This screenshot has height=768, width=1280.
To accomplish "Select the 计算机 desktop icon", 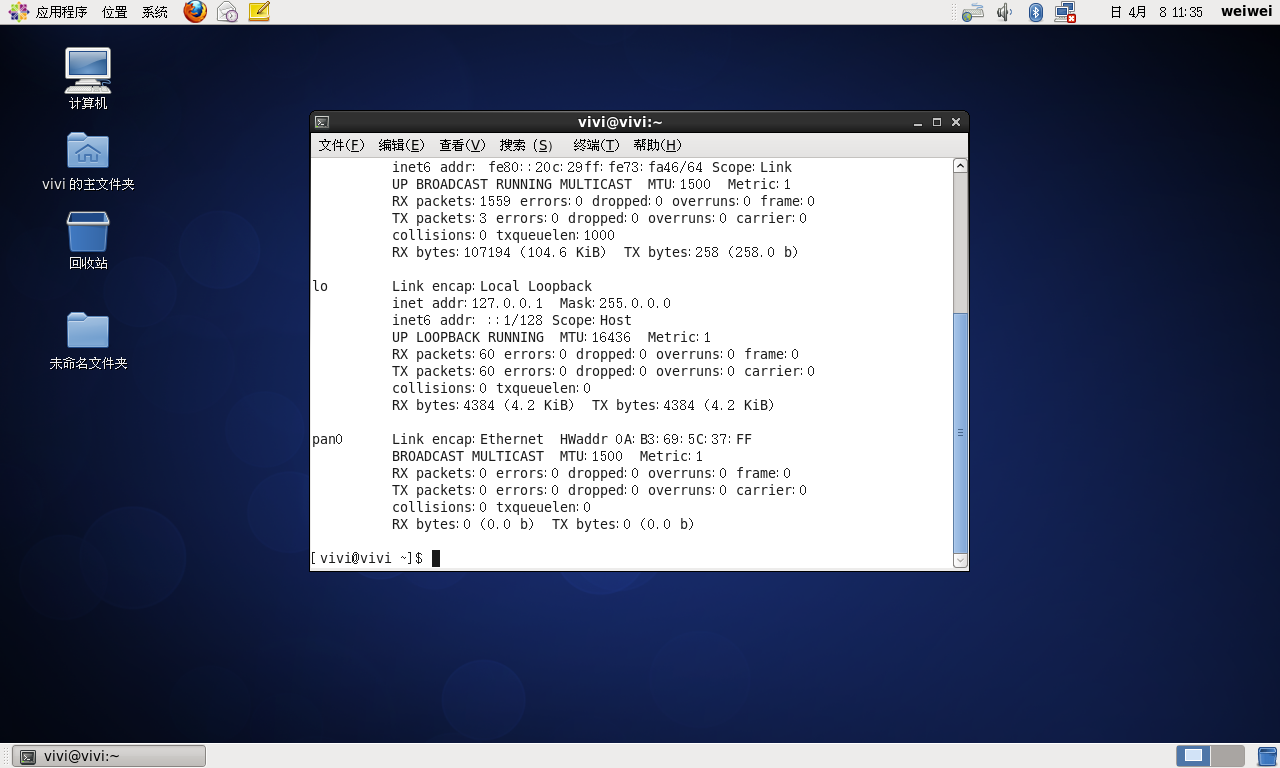I will click(88, 78).
